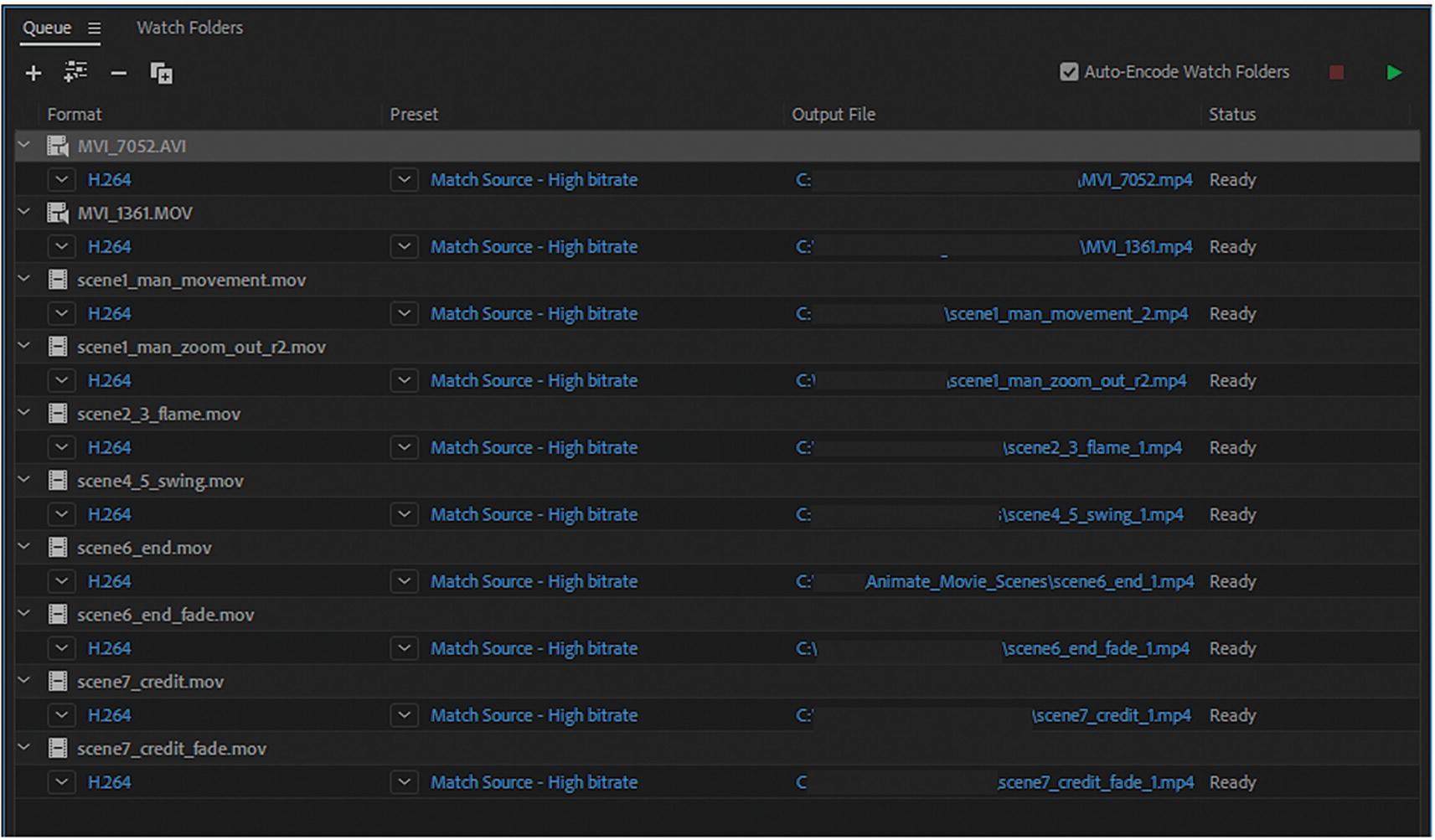Open format dropdown for scene4_5_swing.mov output
This screenshot has height=840, width=1435.
(61, 514)
